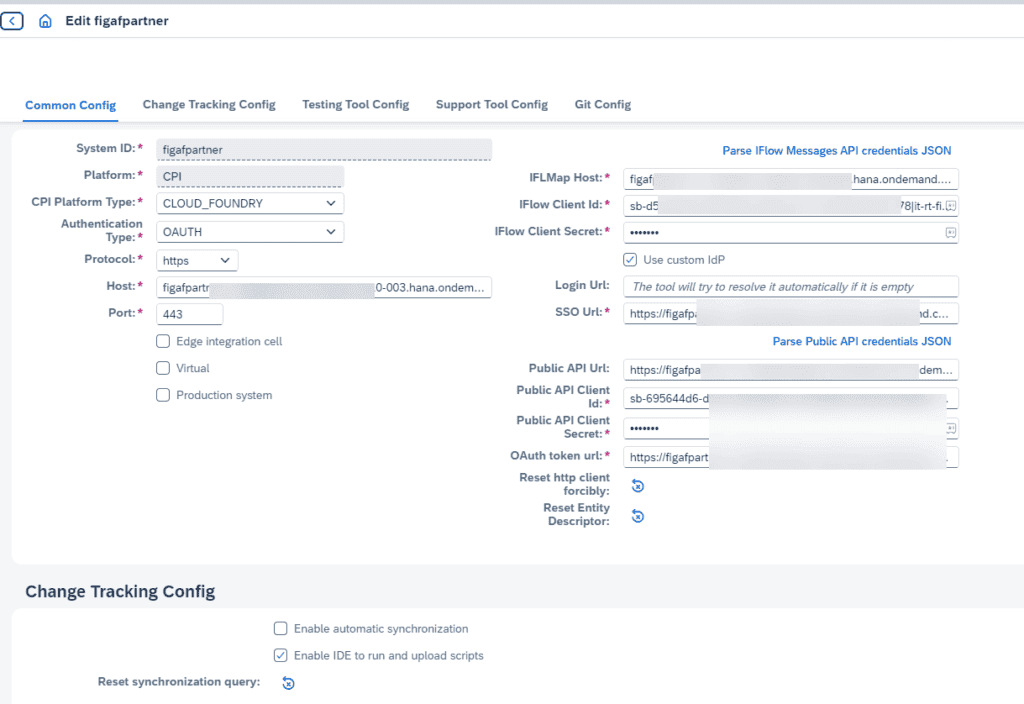Open the Protocol https dropdown
Viewport: 1024px width, 704px height.
(197, 260)
